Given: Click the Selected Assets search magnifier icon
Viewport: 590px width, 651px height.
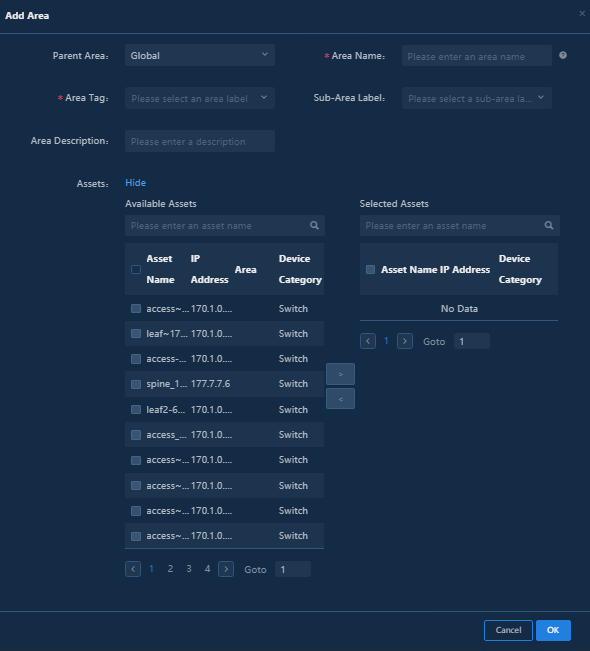Looking at the screenshot, I should [x=549, y=225].
